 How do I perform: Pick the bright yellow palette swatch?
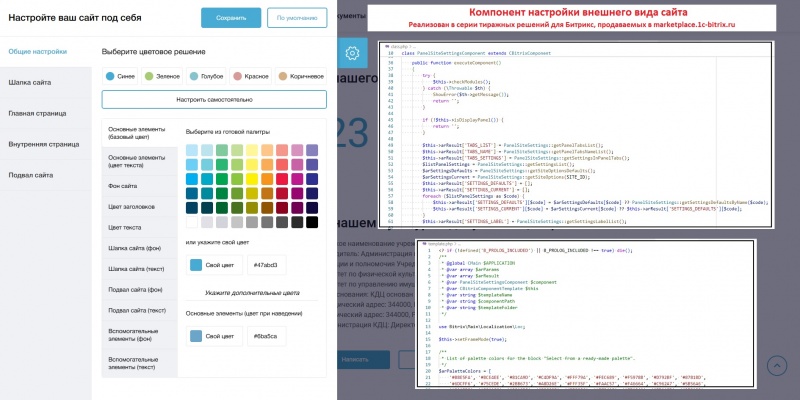coord(252,179)
